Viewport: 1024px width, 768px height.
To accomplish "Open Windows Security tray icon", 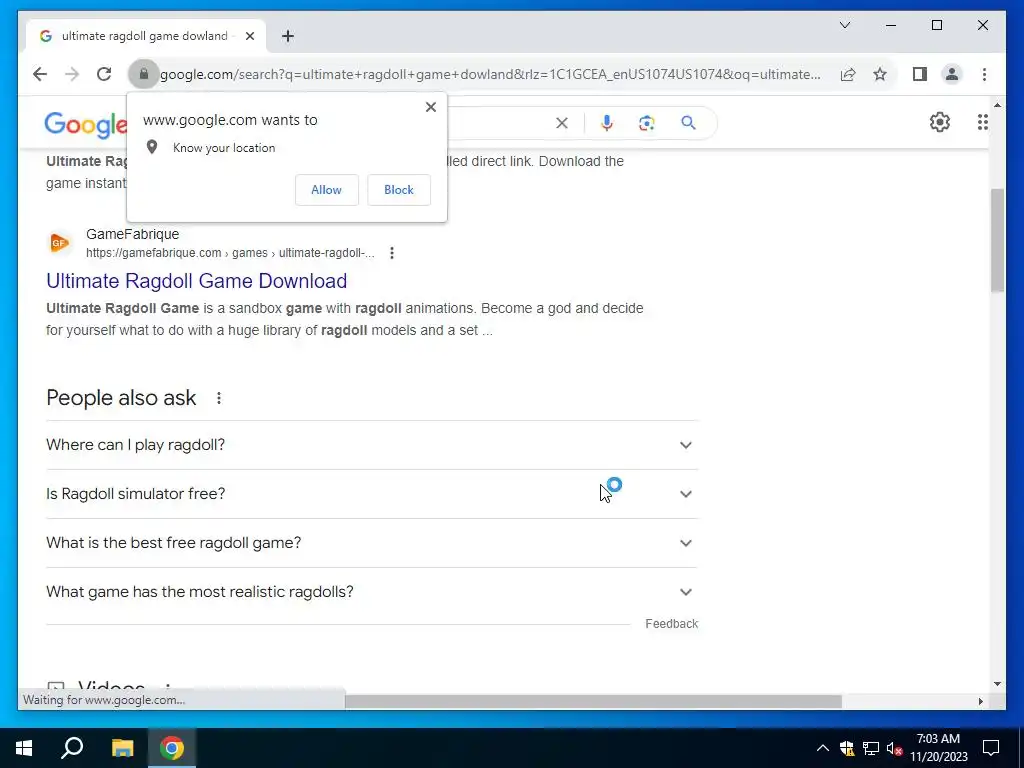I will pos(847,748).
